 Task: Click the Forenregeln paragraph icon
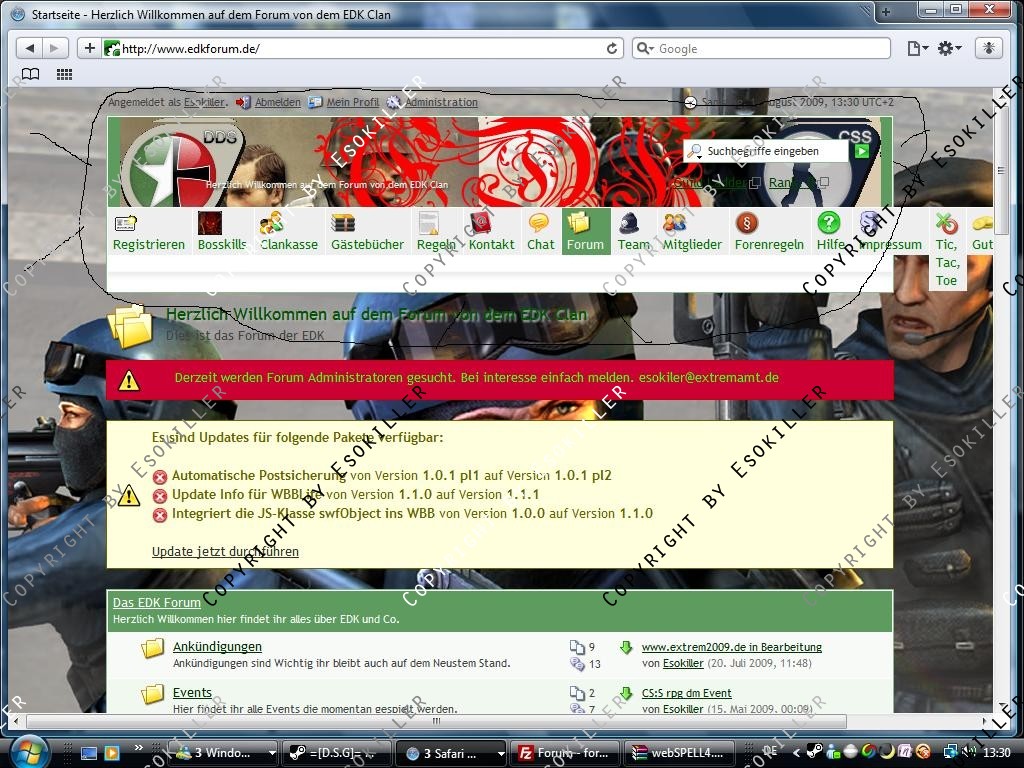click(746, 223)
